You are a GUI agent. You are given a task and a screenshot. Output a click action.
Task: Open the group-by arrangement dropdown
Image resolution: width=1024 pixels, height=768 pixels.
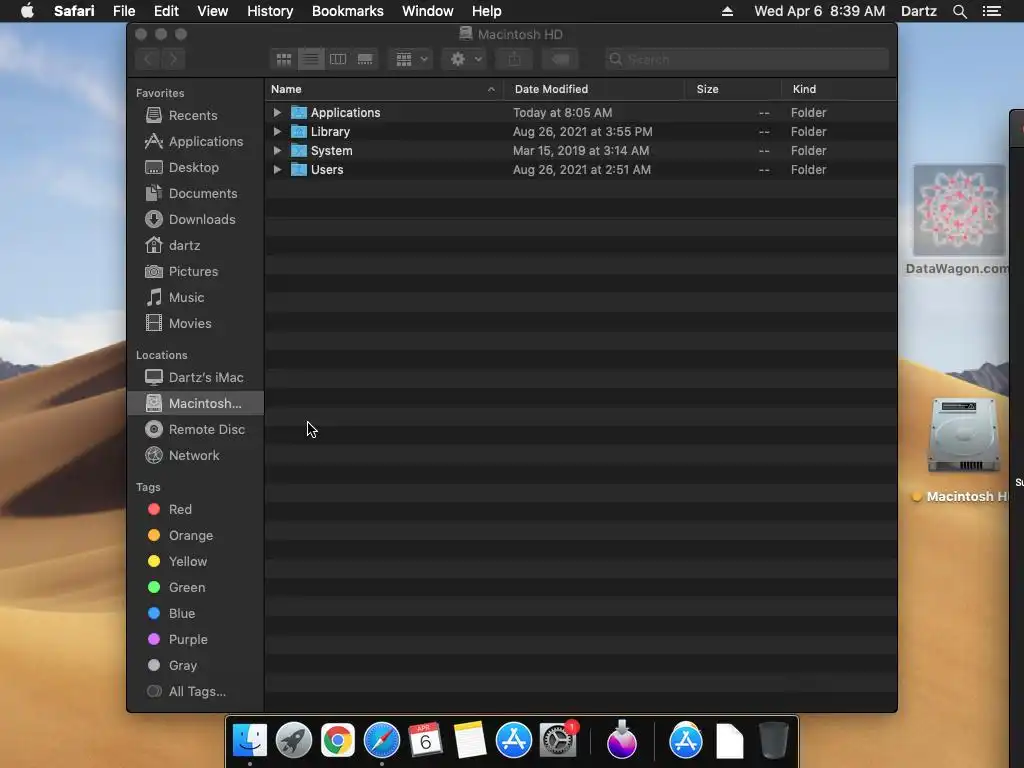coord(411,59)
